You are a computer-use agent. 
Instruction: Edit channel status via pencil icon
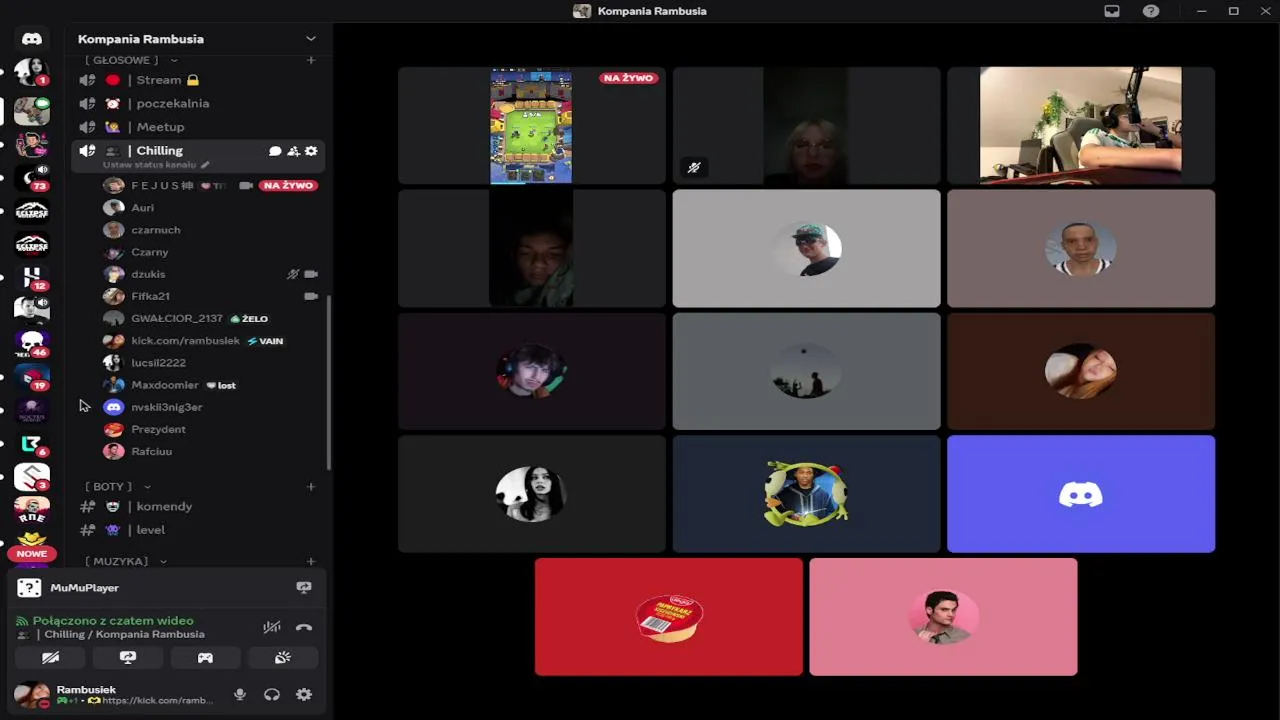(205, 165)
